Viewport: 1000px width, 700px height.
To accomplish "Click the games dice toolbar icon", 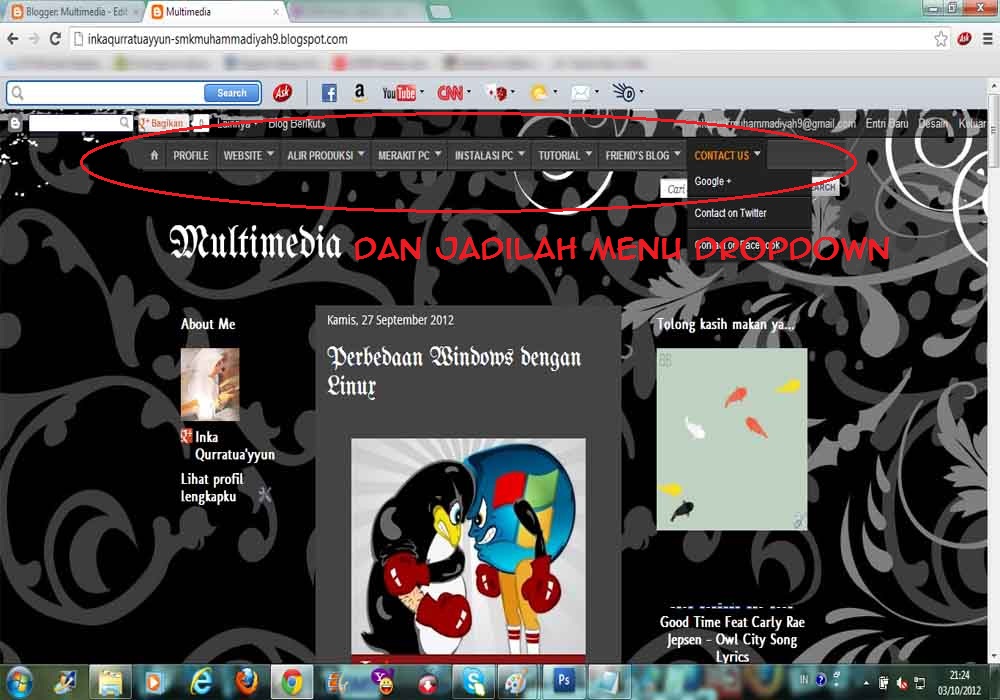I will [497, 93].
